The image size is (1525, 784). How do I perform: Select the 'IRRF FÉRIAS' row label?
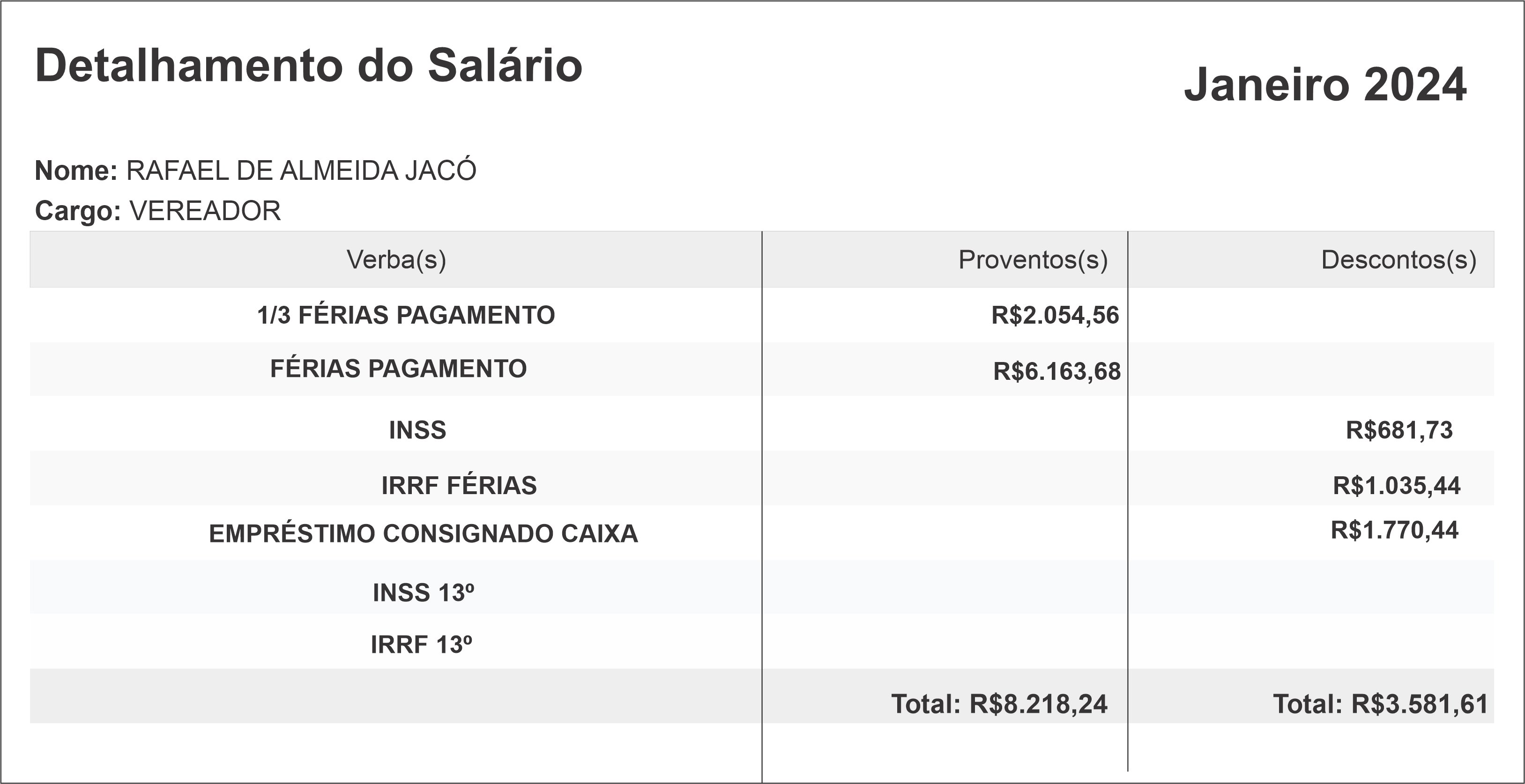point(459,486)
